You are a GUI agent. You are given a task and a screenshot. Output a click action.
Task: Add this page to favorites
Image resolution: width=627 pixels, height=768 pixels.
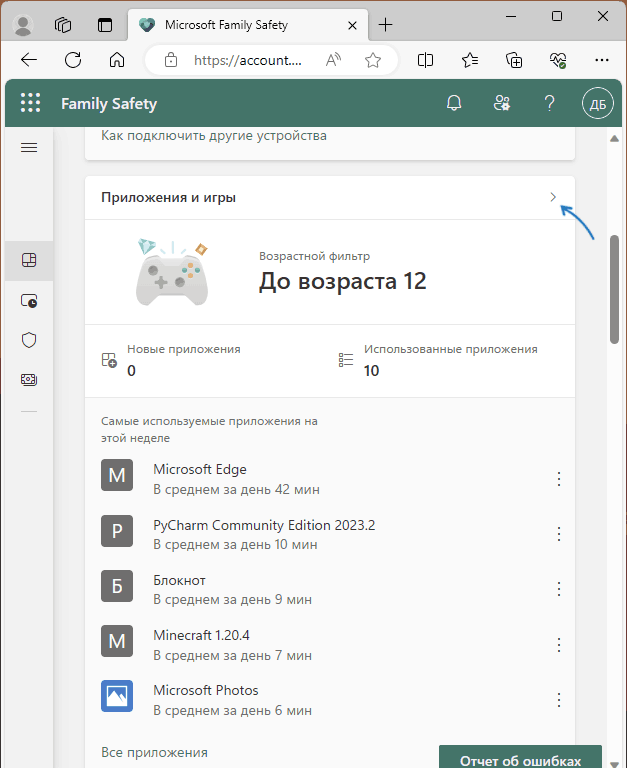tap(373, 60)
